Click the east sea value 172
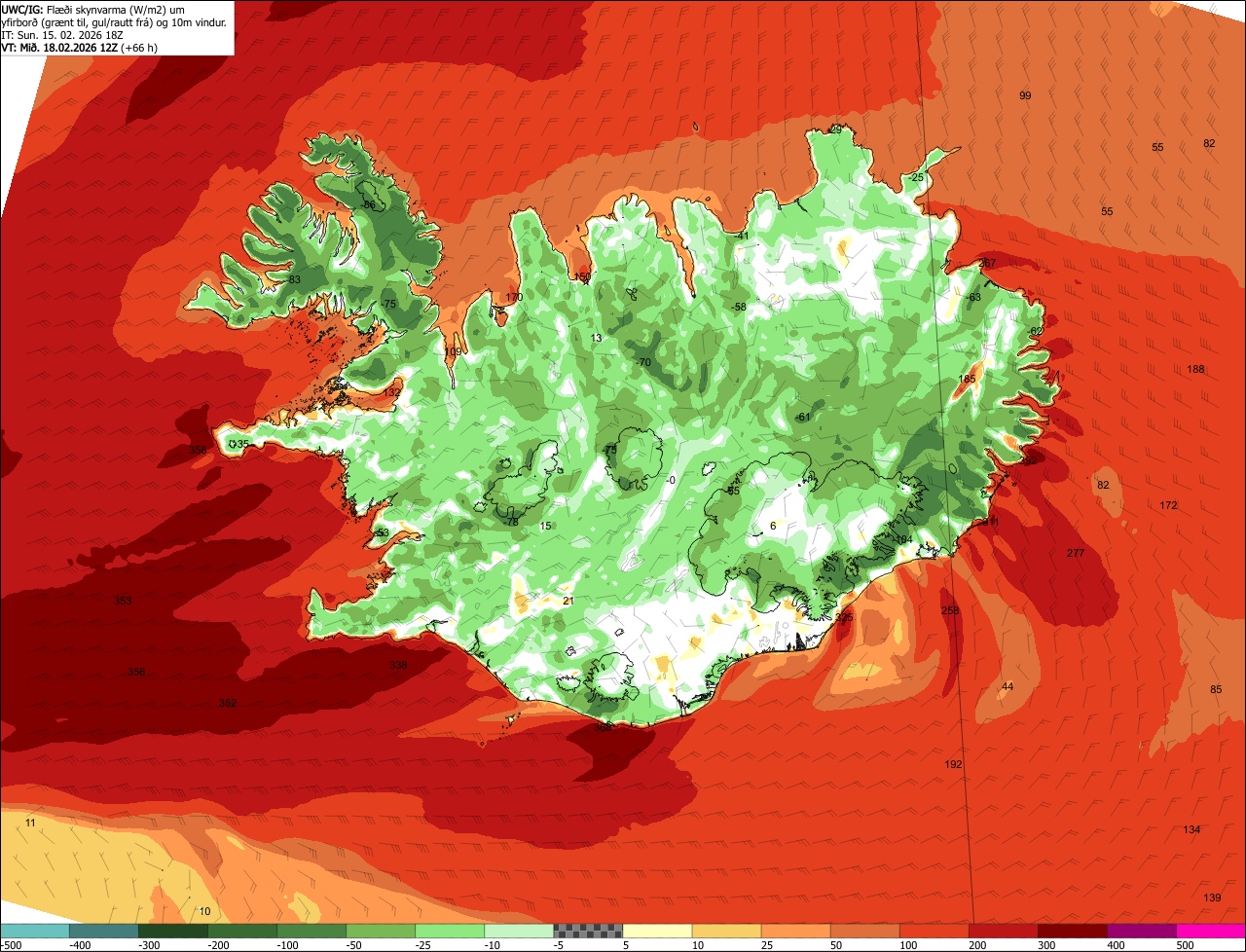Image resolution: width=1246 pixels, height=952 pixels. click(x=1169, y=505)
